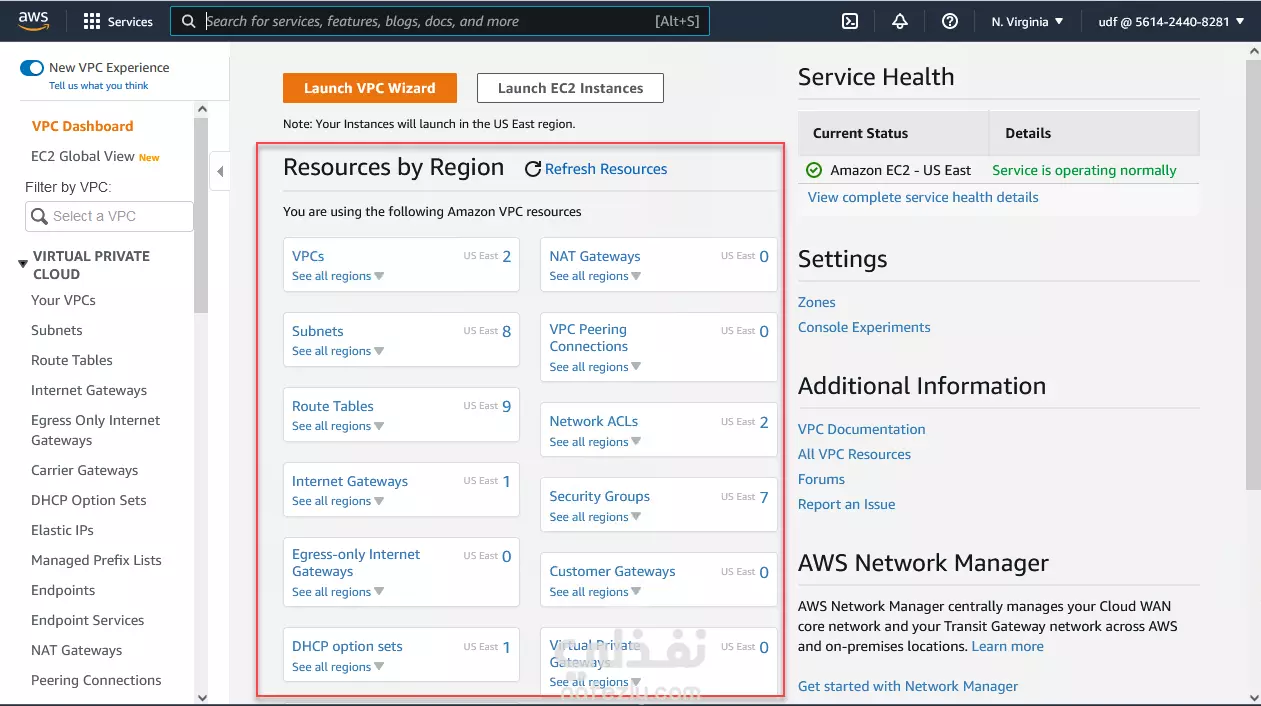Open the notifications bell

click(900, 21)
